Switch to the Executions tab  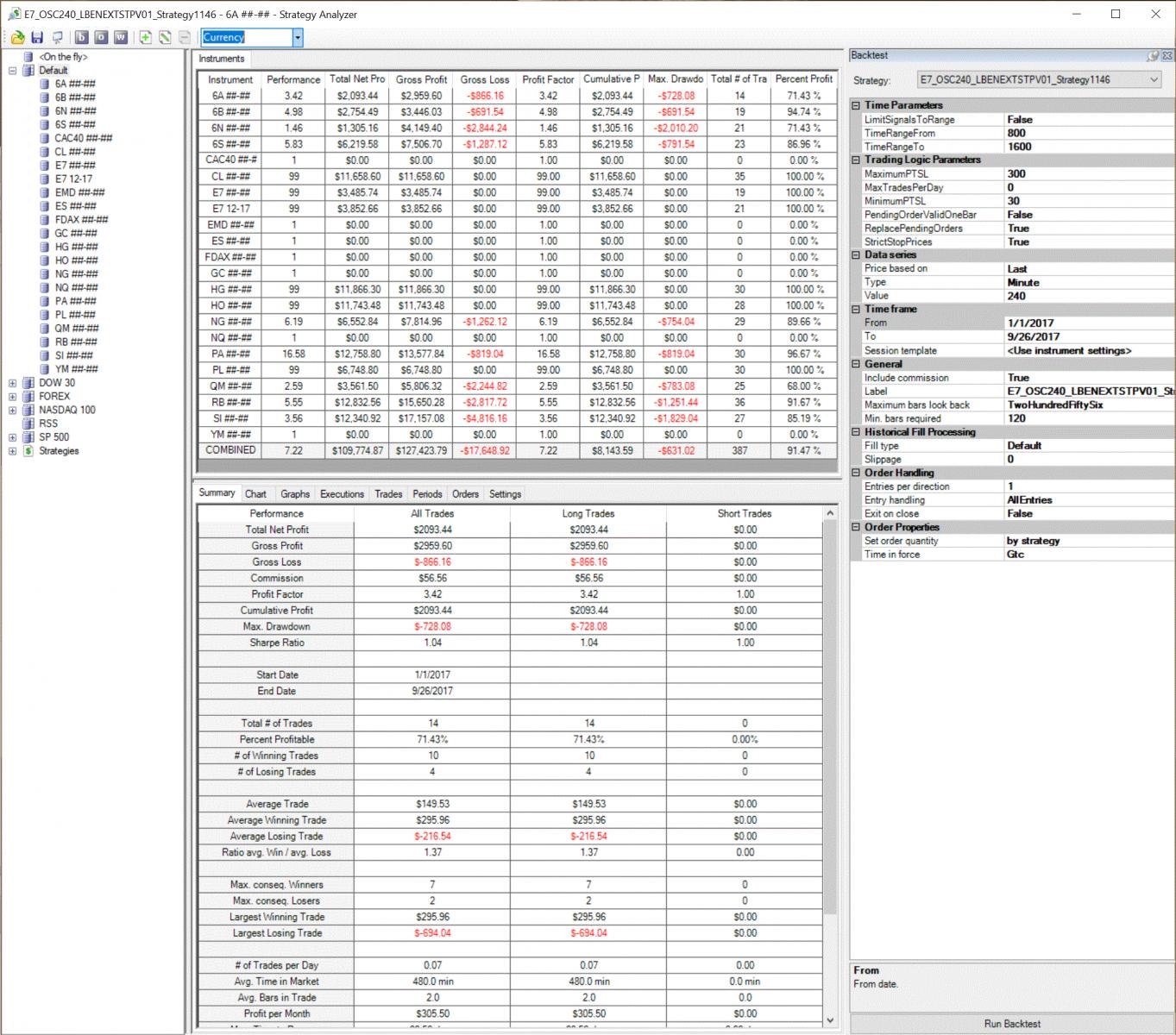[x=342, y=494]
